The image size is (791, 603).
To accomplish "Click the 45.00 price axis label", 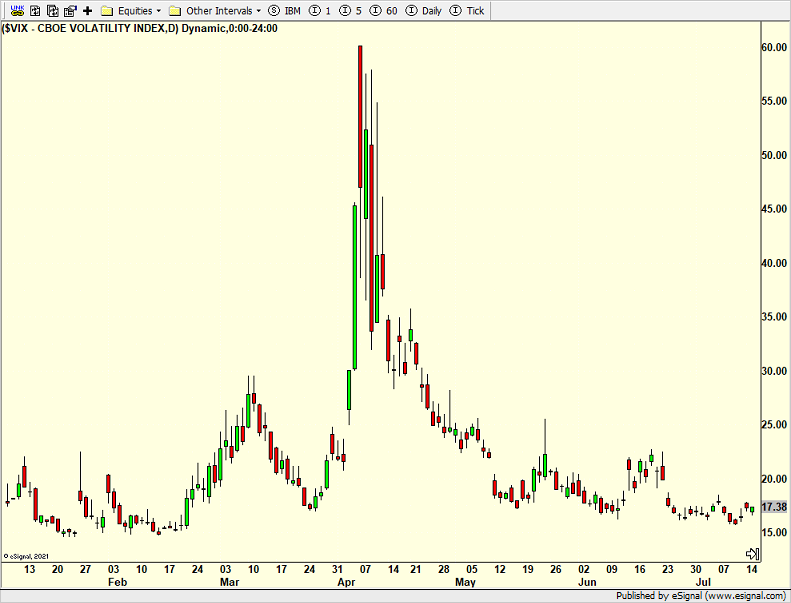I will pyautogui.click(x=774, y=209).
